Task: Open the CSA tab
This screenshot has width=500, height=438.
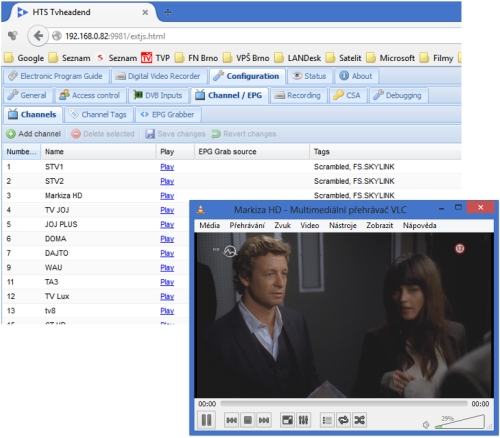Action: coord(347,95)
